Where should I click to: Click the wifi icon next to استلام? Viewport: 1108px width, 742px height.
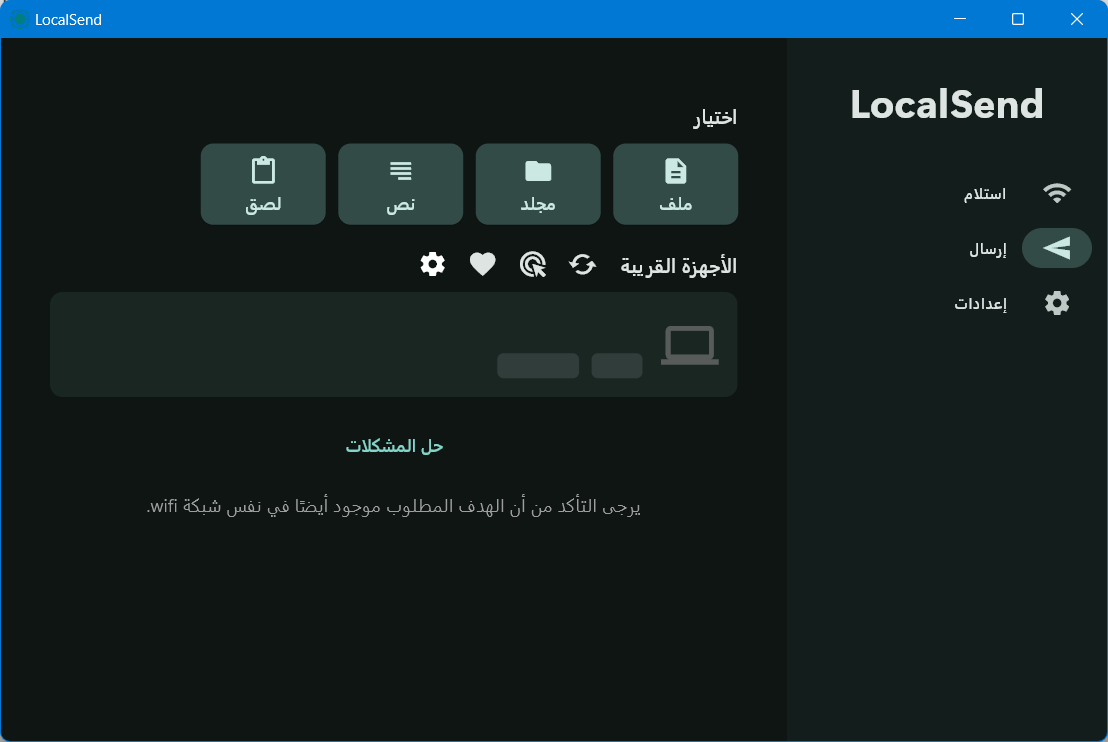1056,194
